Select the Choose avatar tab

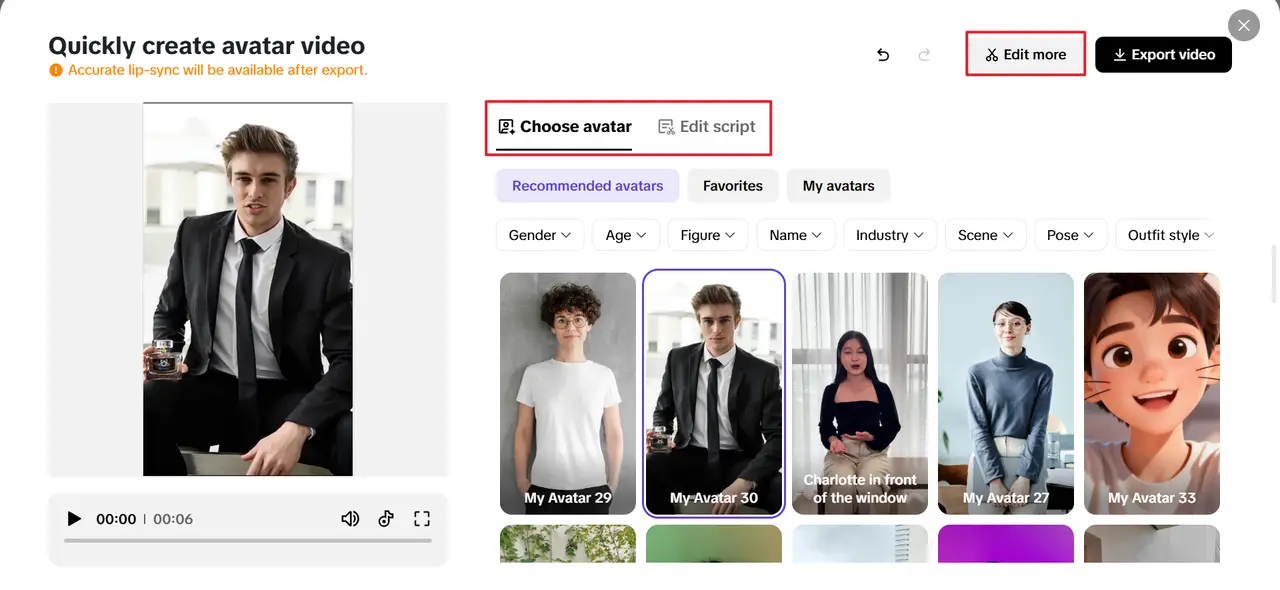tap(564, 127)
